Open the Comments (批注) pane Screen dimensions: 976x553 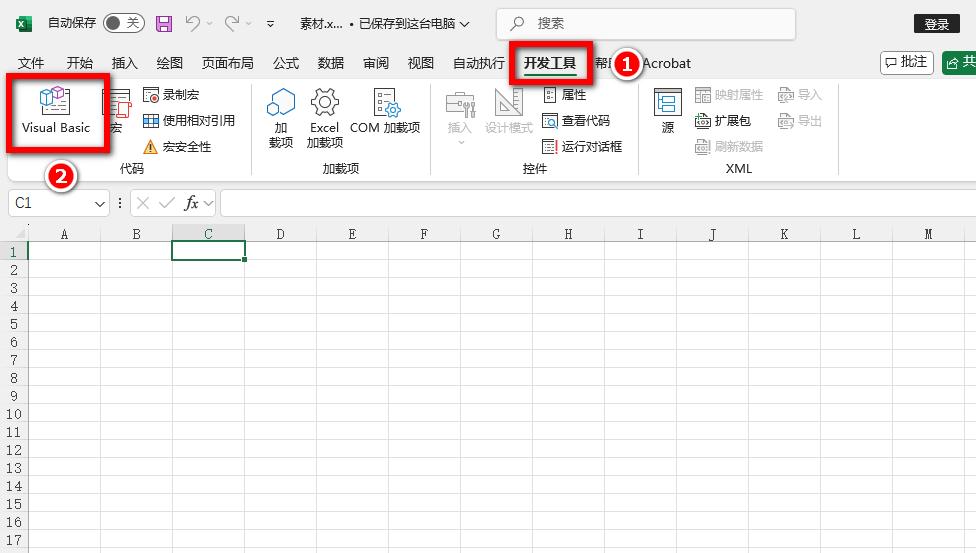(x=906, y=62)
